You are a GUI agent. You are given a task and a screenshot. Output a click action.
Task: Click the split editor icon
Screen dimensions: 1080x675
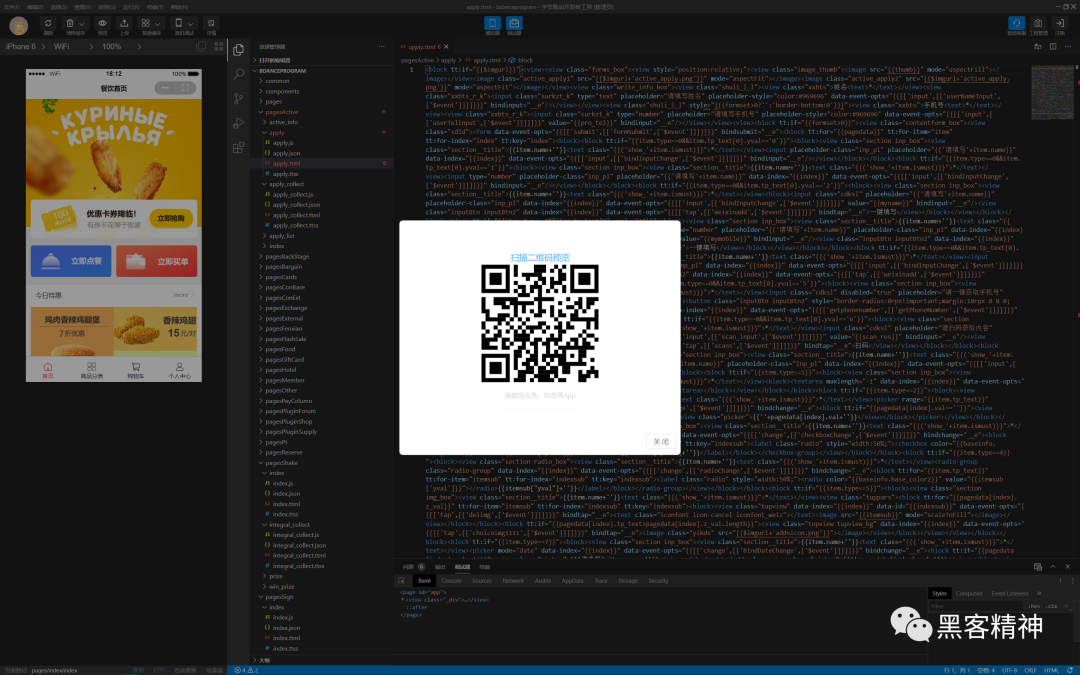click(1052, 47)
